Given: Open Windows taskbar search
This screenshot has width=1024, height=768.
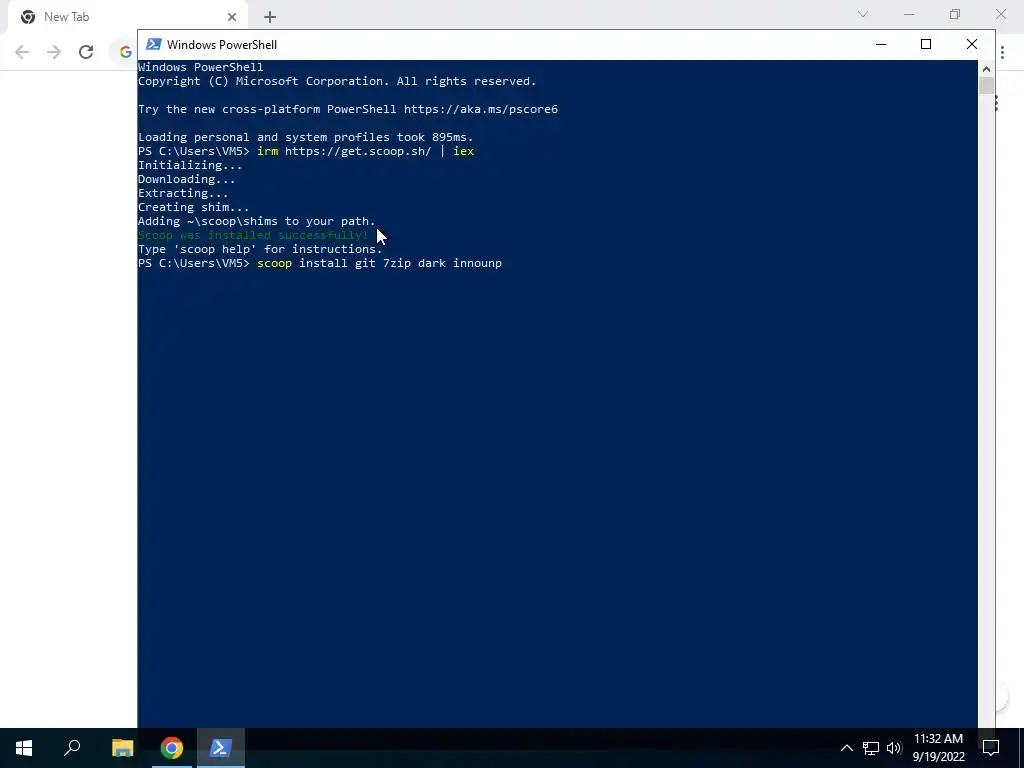Looking at the screenshot, I should (72, 748).
